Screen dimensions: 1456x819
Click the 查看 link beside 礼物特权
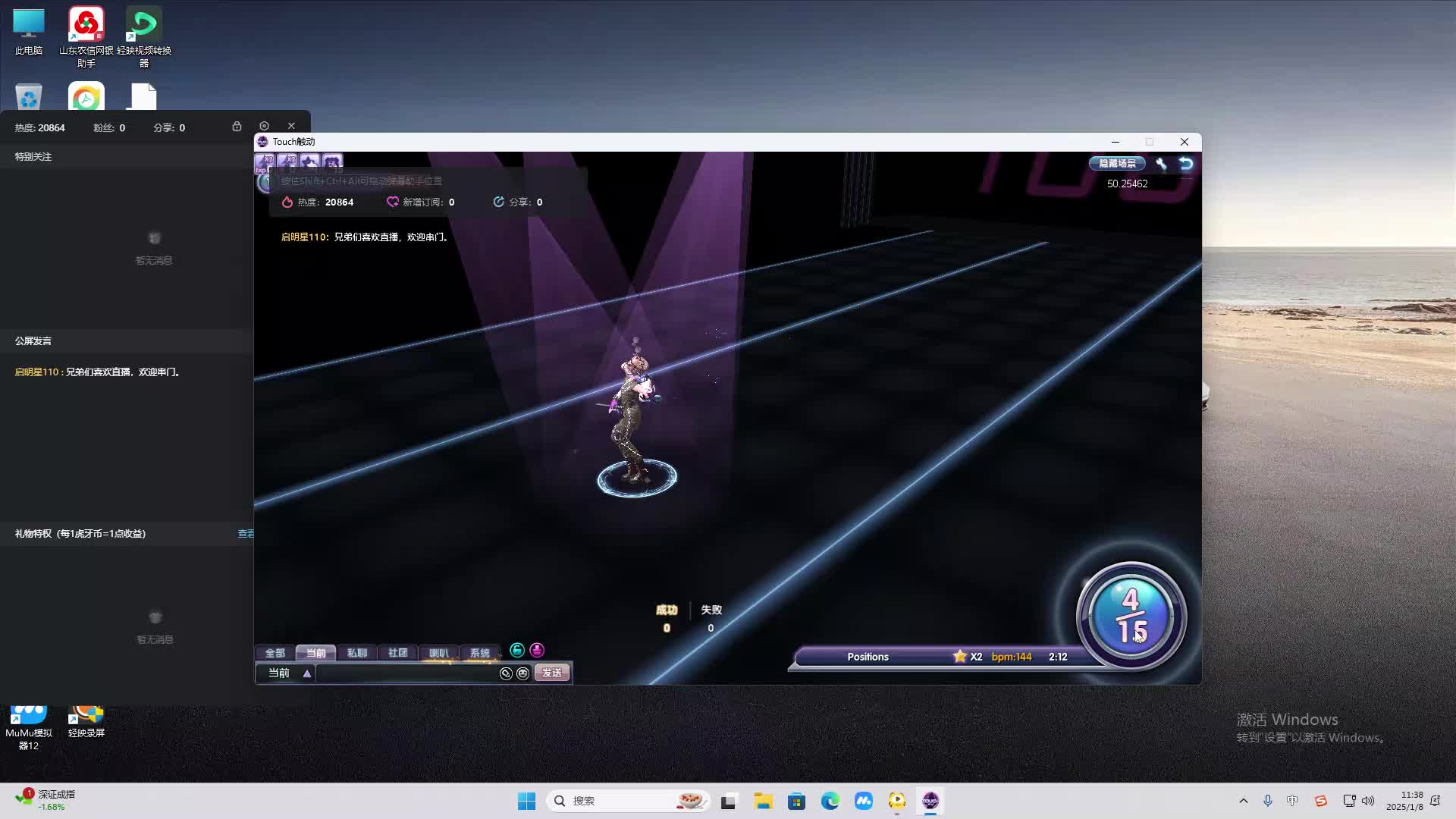[246, 534]
